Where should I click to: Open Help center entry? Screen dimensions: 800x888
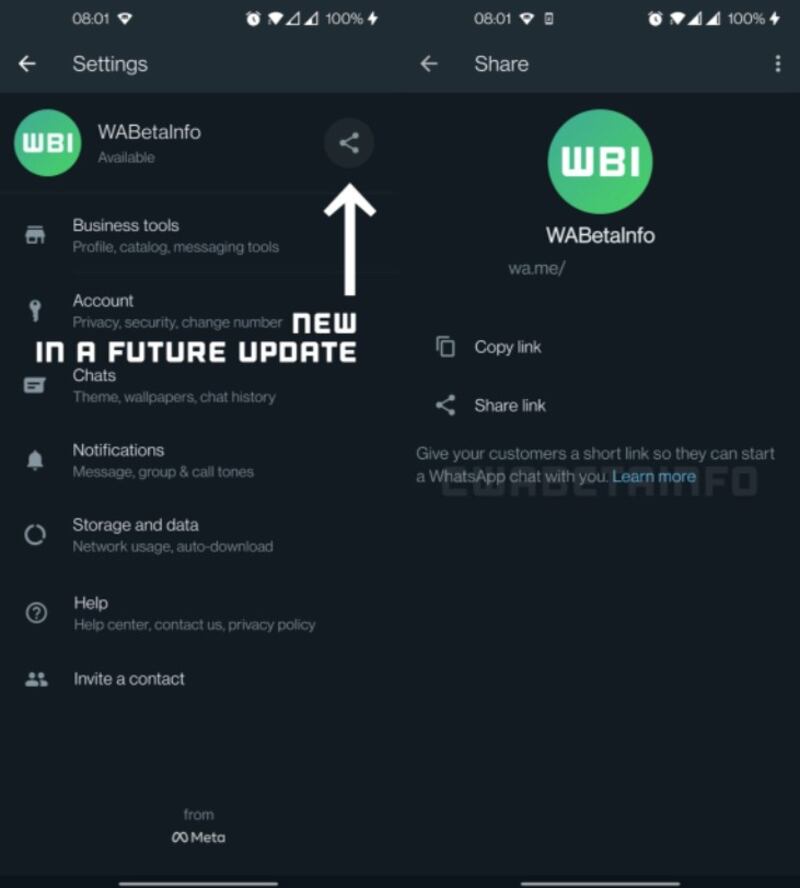[x=200, y=613]
